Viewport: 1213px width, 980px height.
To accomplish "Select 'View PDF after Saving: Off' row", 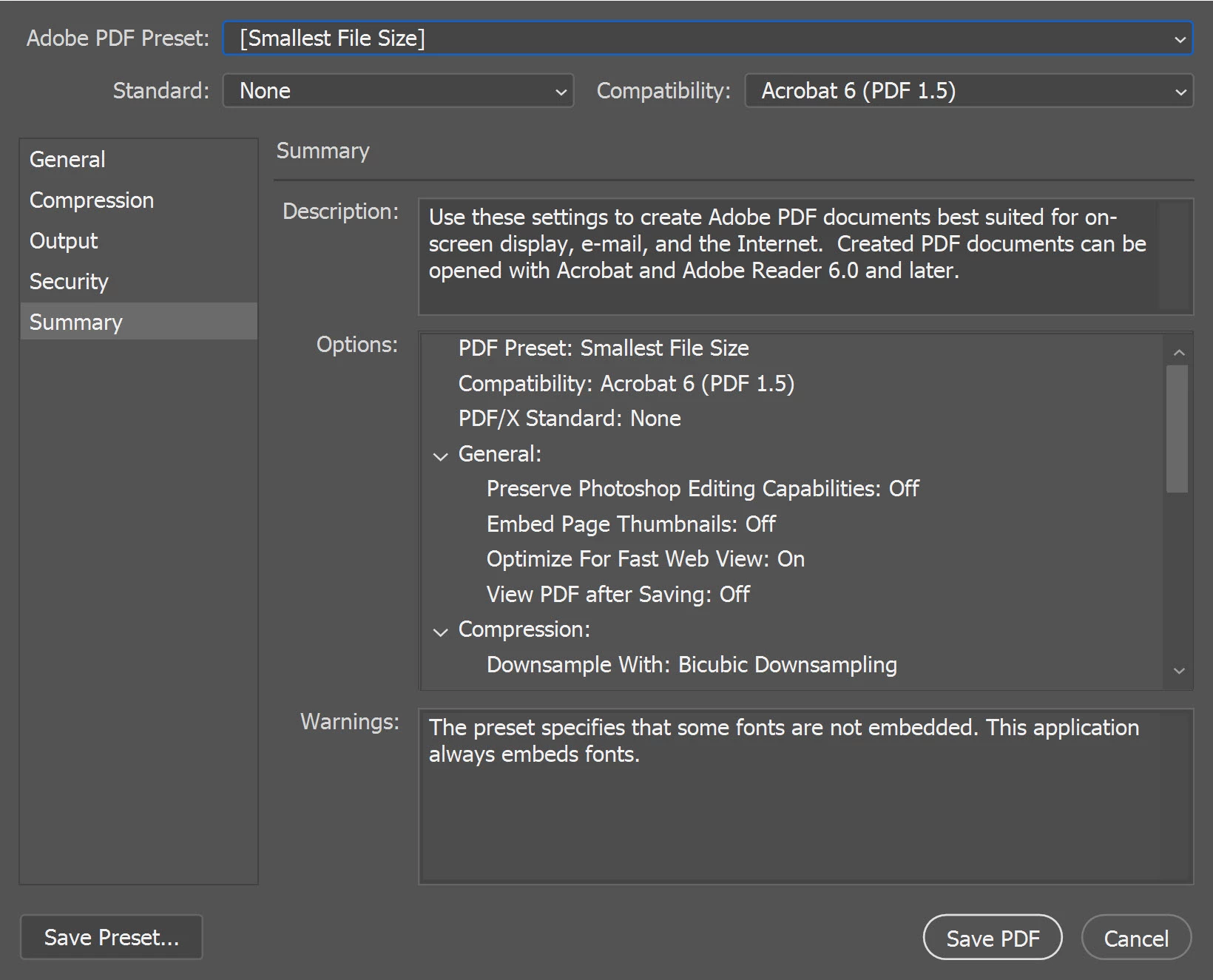I will (618, 594).
